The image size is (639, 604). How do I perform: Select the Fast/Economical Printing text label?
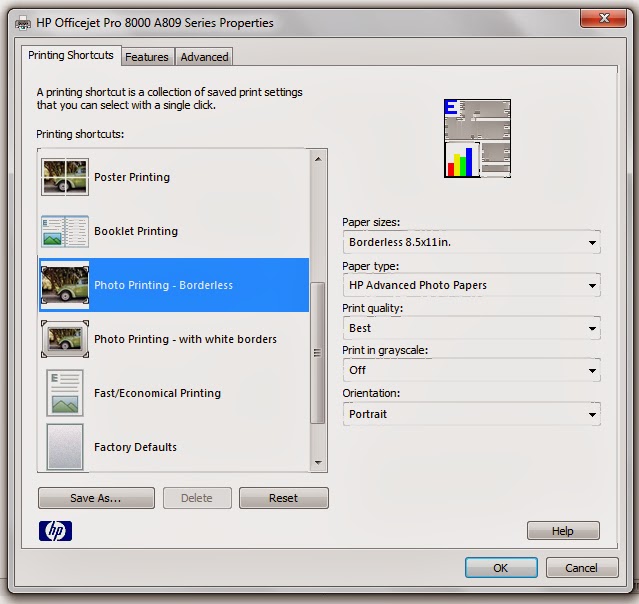point(157,393)
